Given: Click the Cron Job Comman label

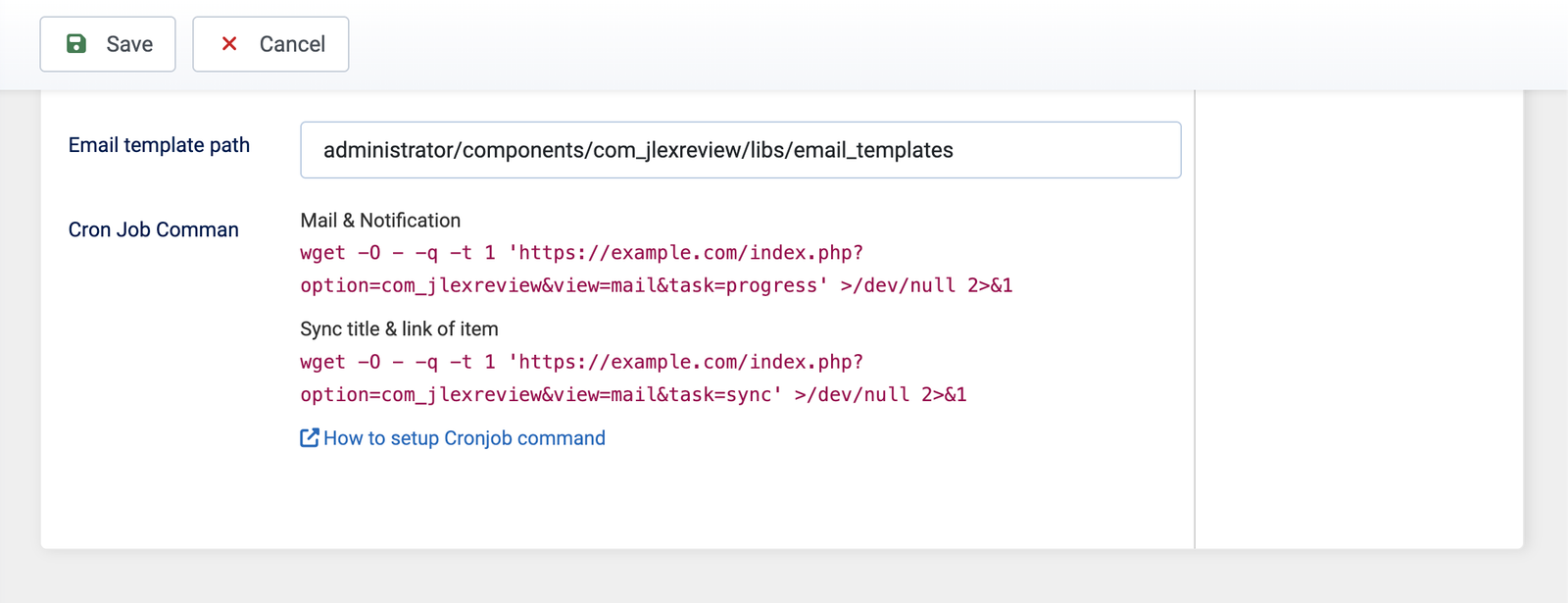Looking at the screenshot, I should tap(153, 229).
